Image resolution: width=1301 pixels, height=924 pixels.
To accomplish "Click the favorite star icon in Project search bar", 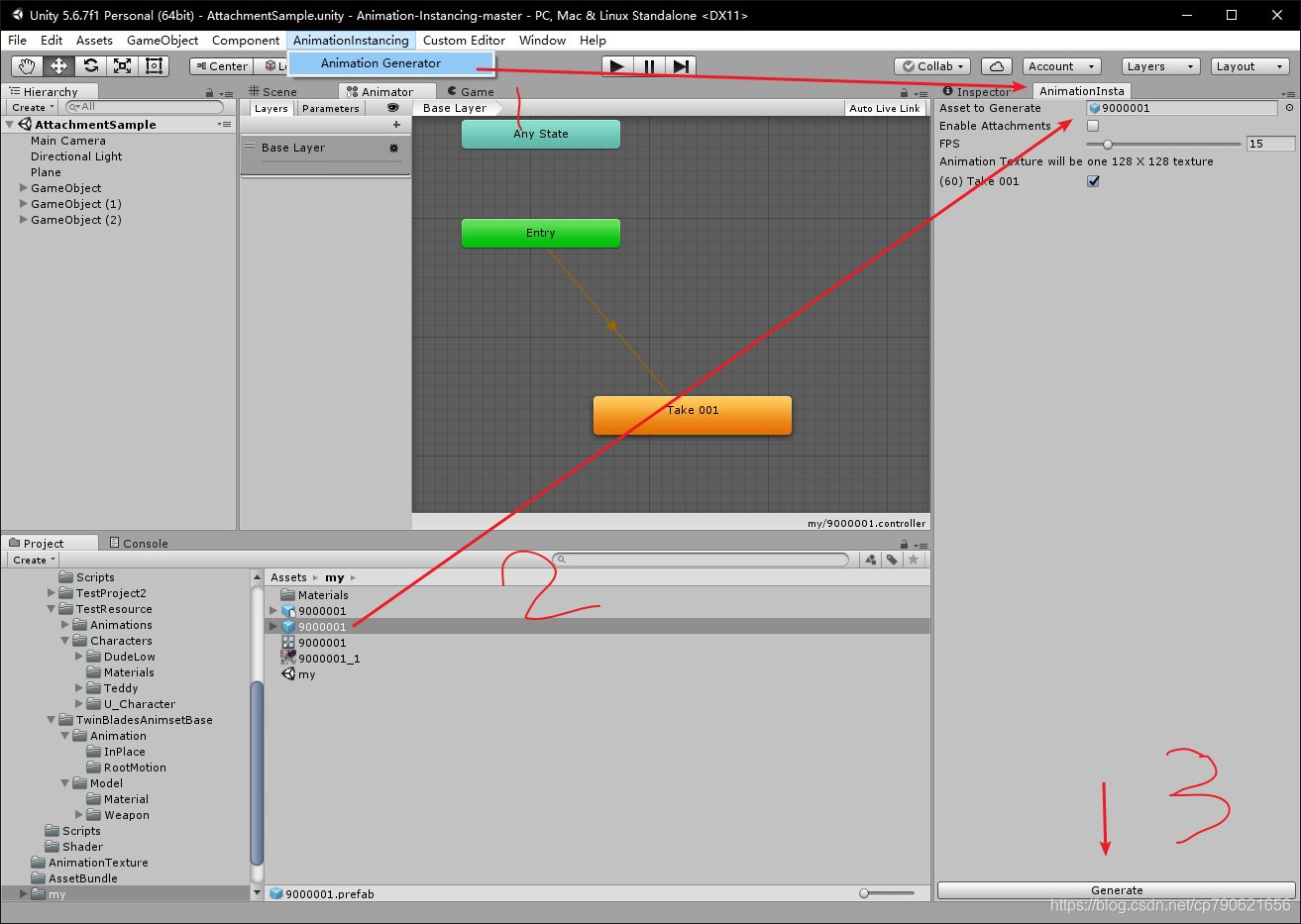I will 913,560.
